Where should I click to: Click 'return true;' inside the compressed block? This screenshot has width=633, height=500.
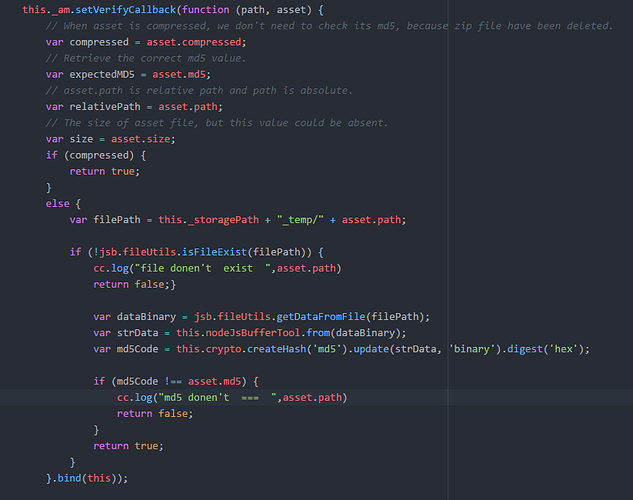(x=105, y=171)
